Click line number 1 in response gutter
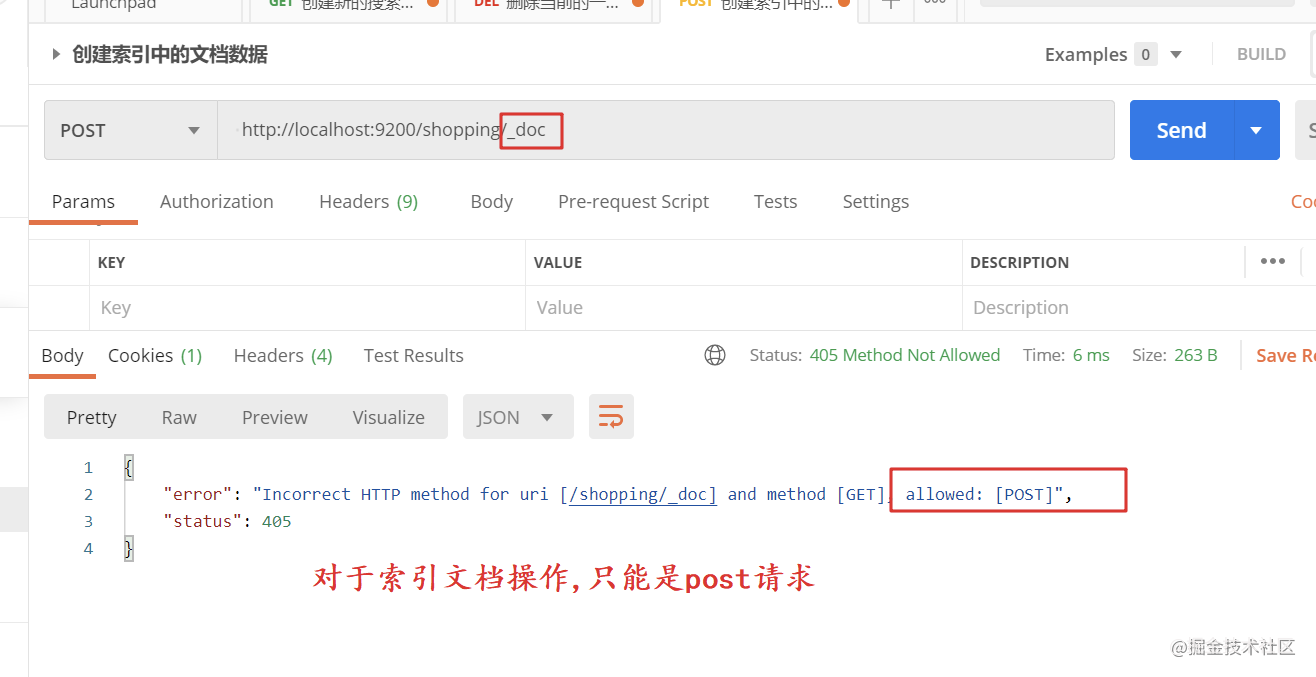 88,467
